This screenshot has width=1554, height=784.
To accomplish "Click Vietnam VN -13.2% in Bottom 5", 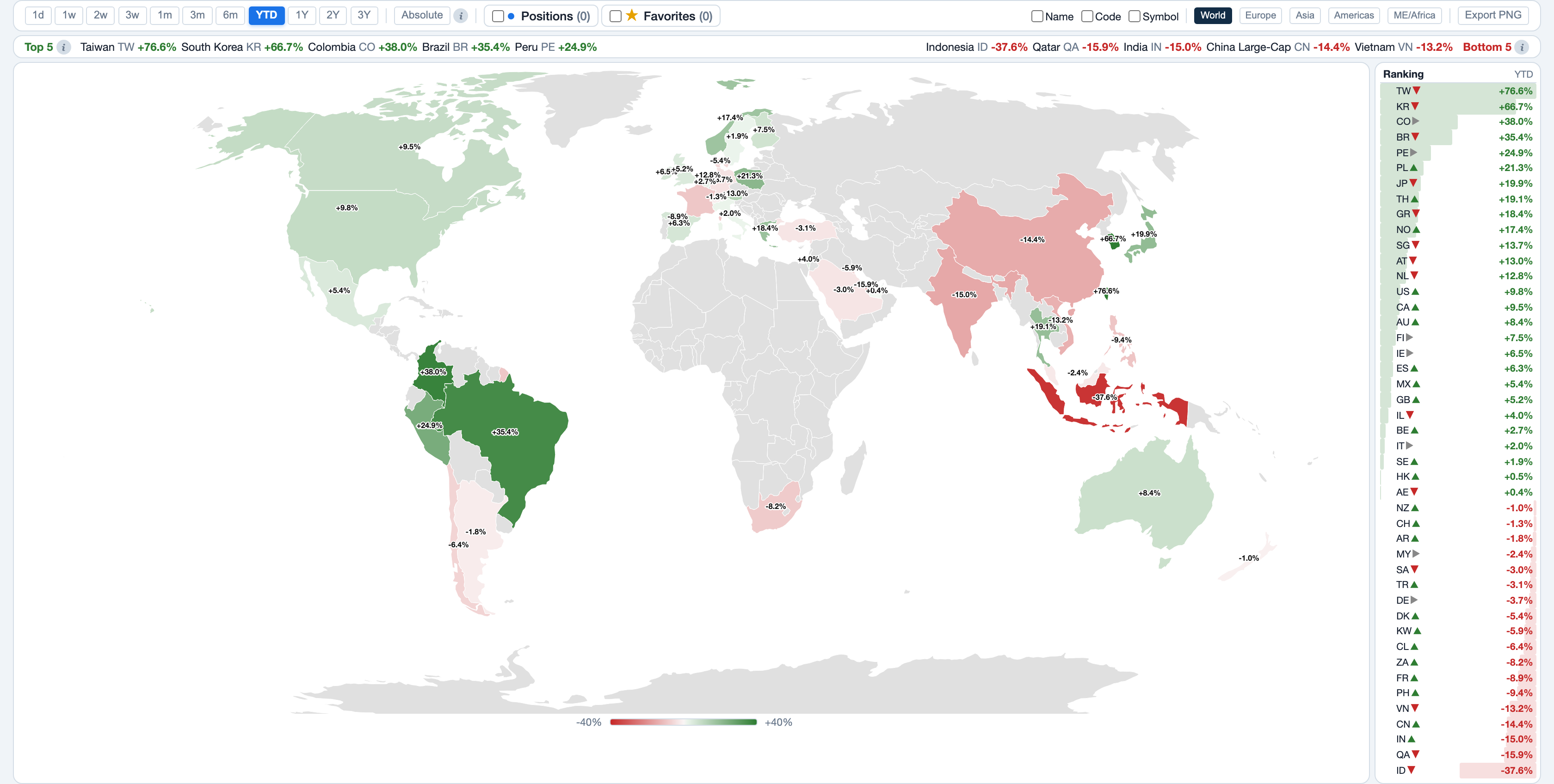I will click(1403, 47).
